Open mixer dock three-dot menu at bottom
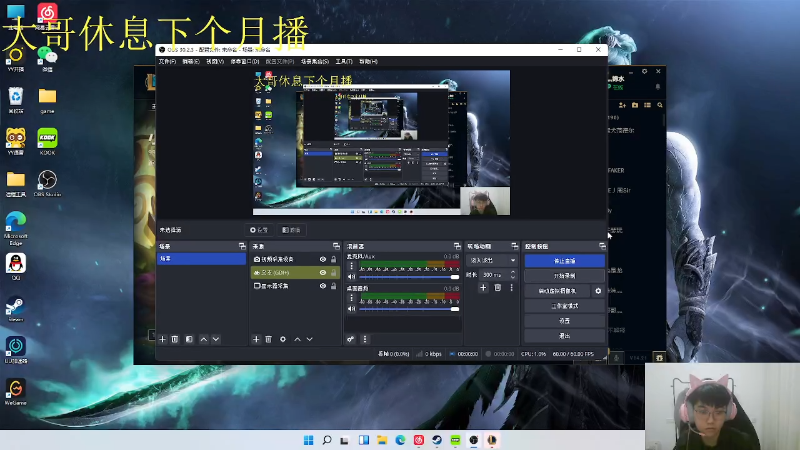 click(x=364, y=339)
